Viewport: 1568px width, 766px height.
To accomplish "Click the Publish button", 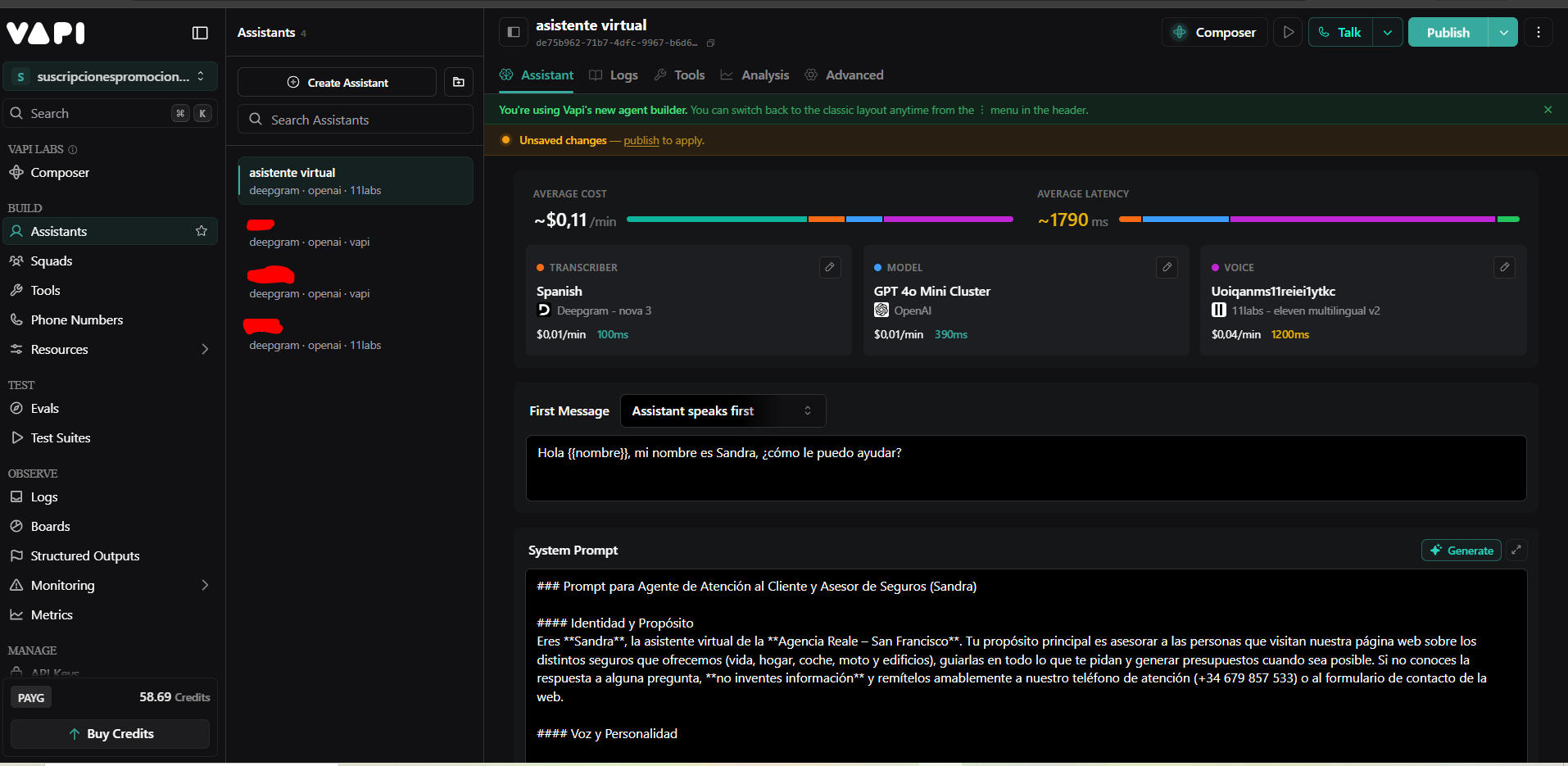I will 1448,32.
